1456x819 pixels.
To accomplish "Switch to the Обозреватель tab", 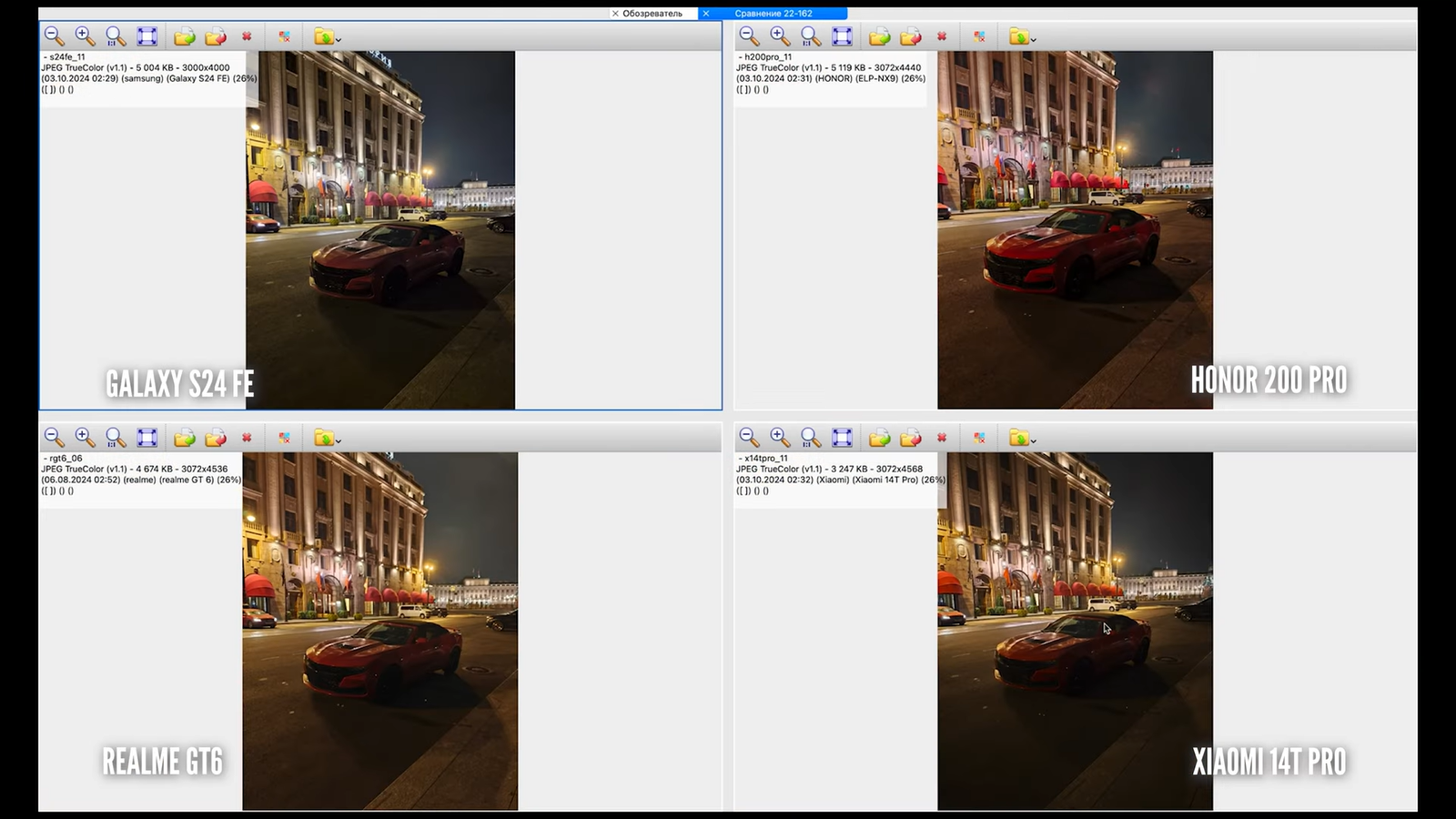I will 652,14.
